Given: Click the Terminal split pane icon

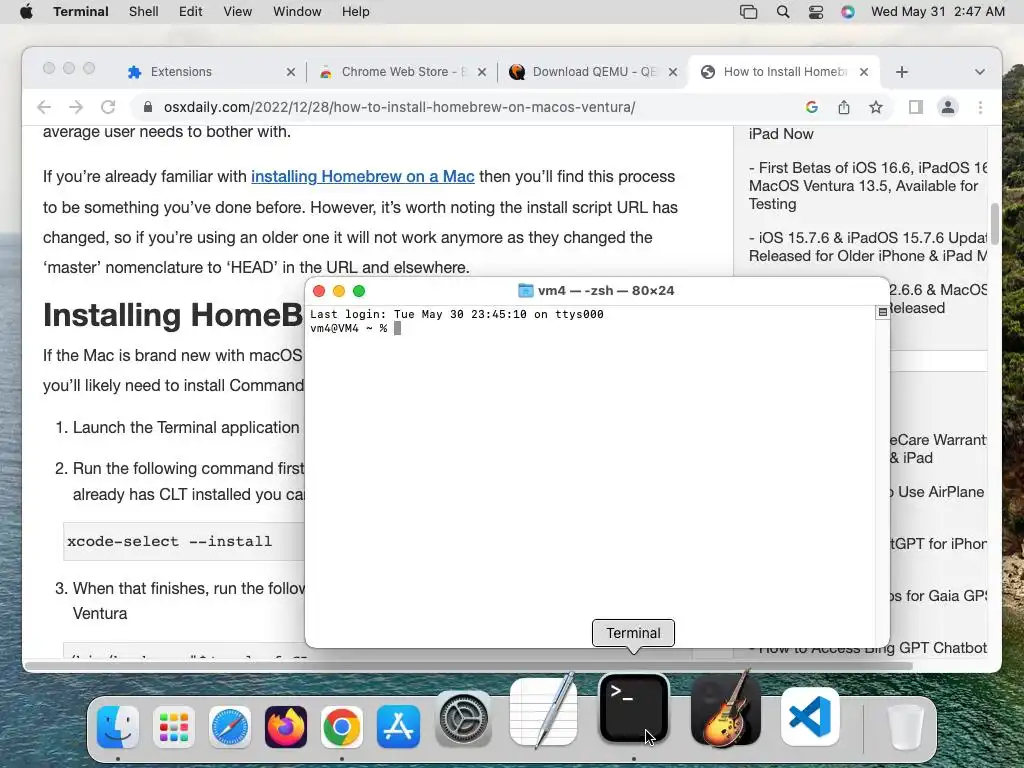Looking at the screenshot, I should click(882, 312).
